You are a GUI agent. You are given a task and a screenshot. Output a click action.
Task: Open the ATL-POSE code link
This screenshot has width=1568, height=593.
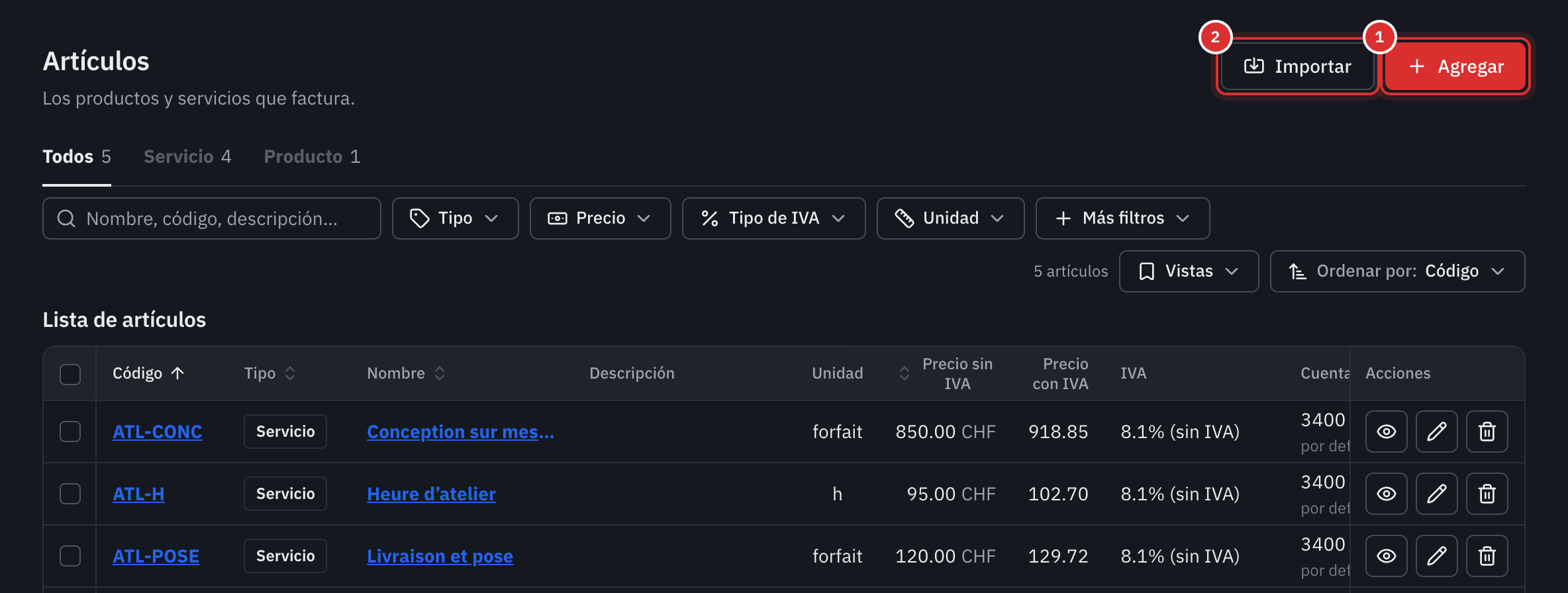pos(156,556)
